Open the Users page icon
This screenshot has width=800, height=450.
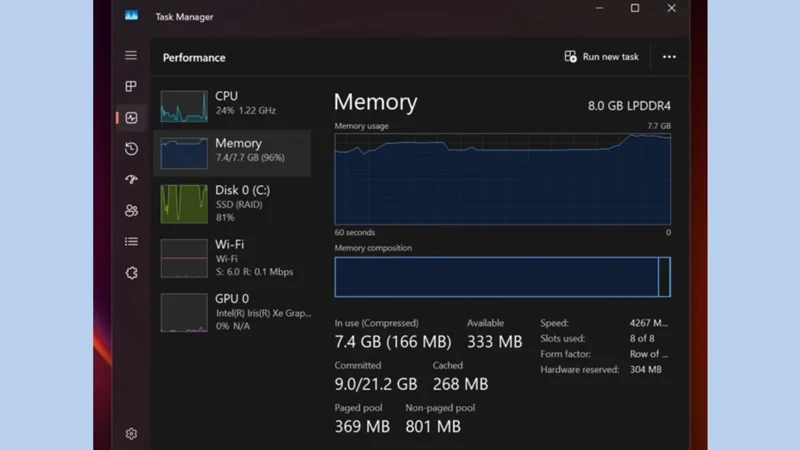pos(131,210)
